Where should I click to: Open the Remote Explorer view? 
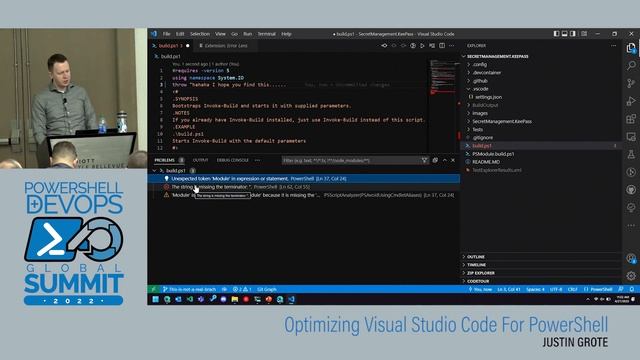631,136
